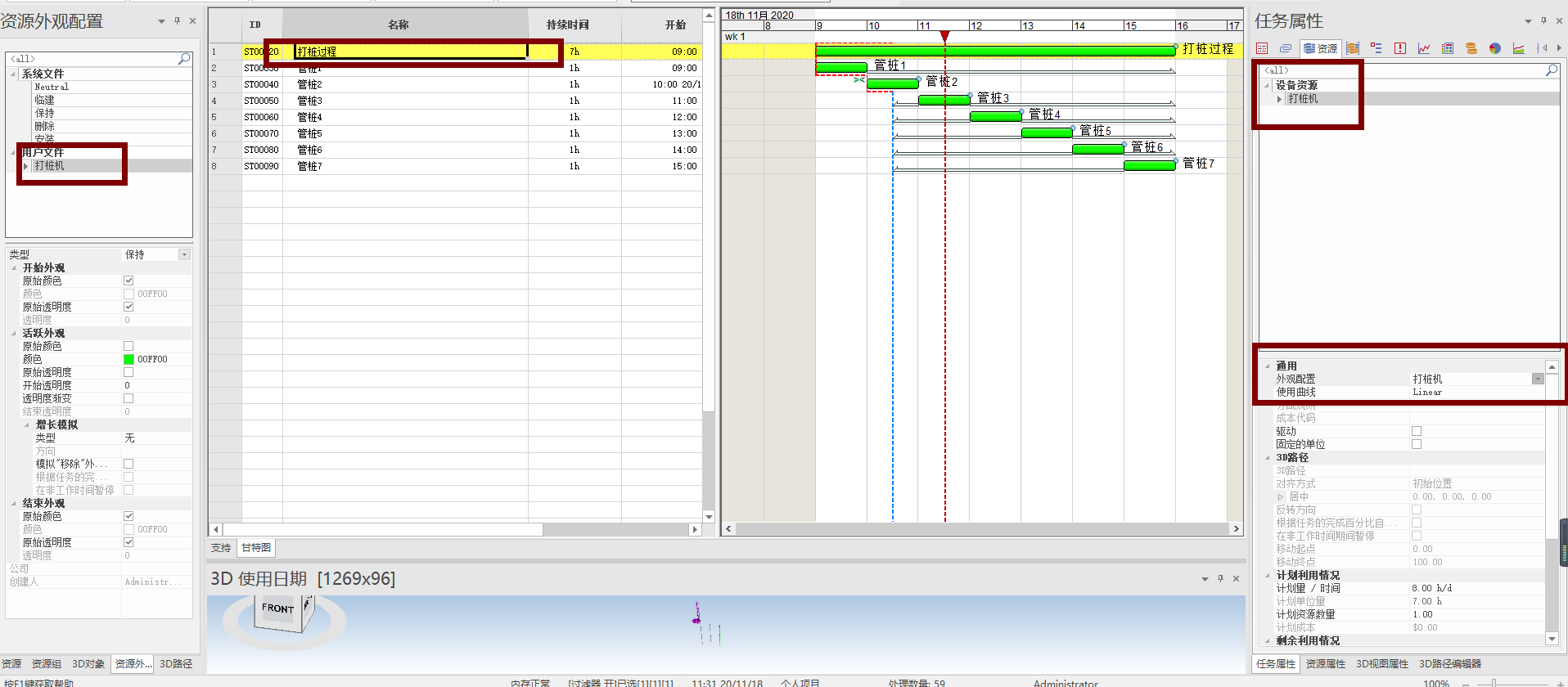Image resolution: width=1568 pixels, height=687 pixels.
Task: Open the paperclip attachments icon tab
Action: click(1286, 48)
